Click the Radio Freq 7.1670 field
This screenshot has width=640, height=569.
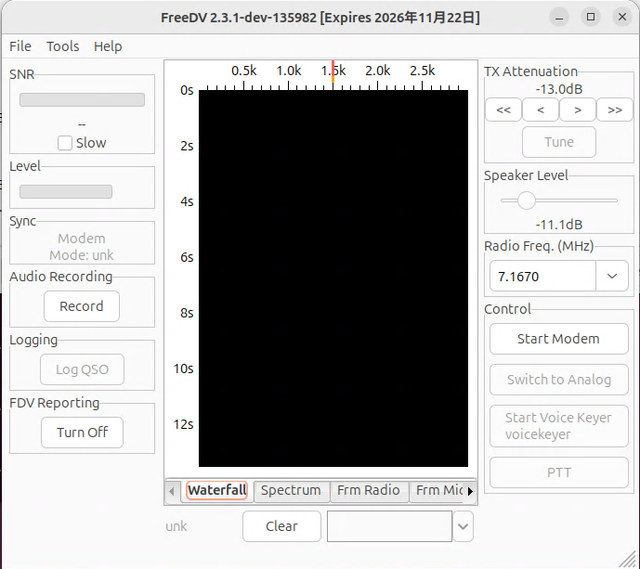(x=542, y=276)
